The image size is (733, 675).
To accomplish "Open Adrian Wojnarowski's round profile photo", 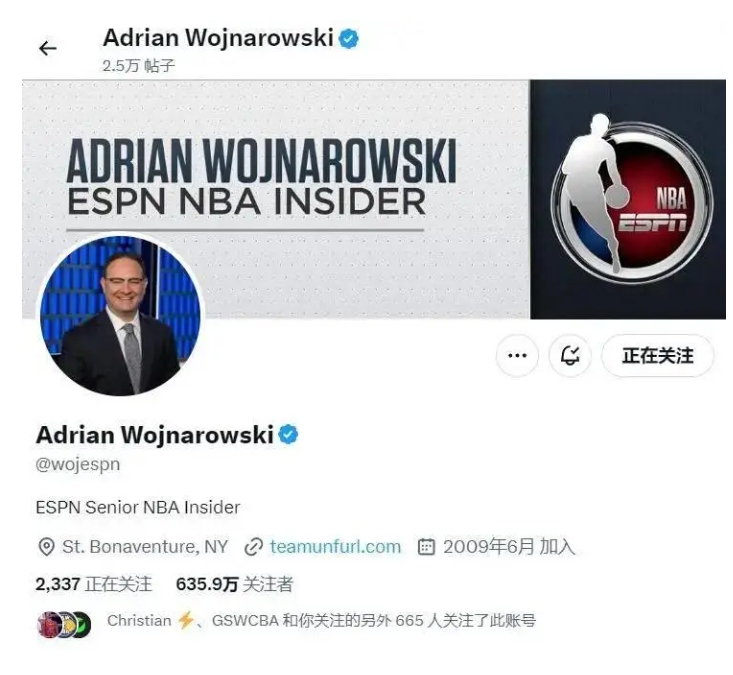I will 121,315.
